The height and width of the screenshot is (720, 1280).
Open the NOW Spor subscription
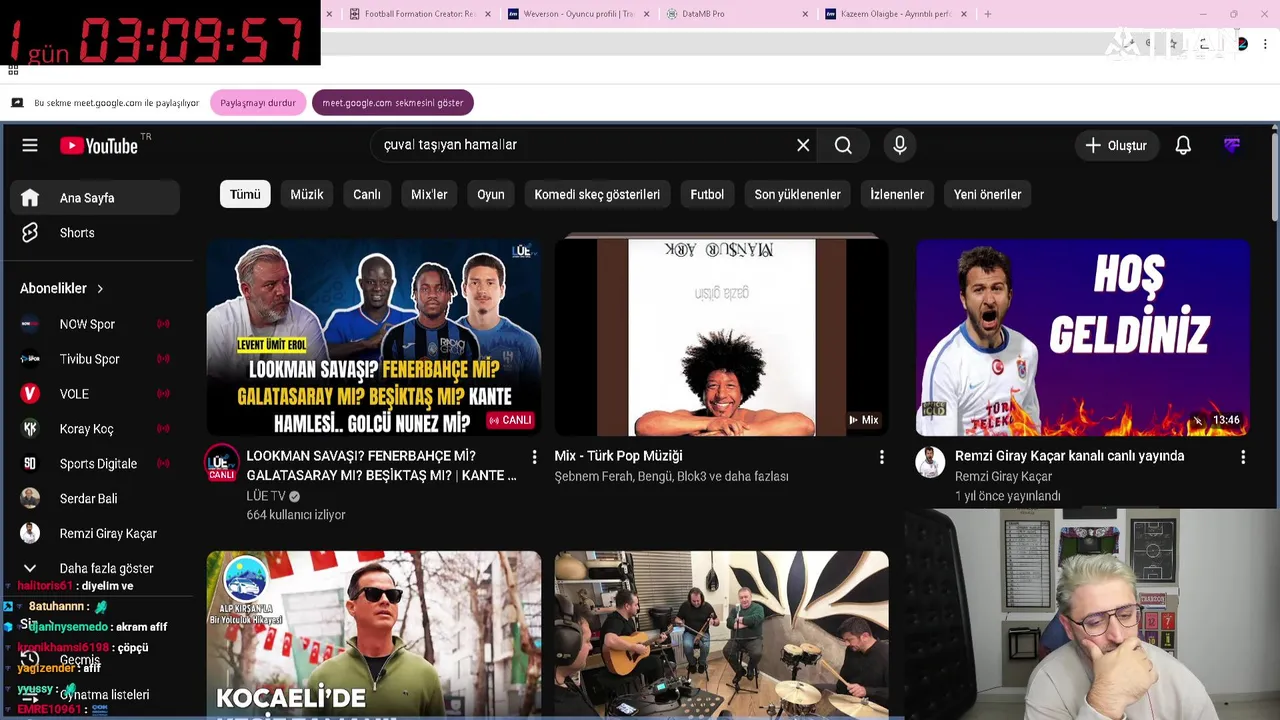tap(95, 324)
